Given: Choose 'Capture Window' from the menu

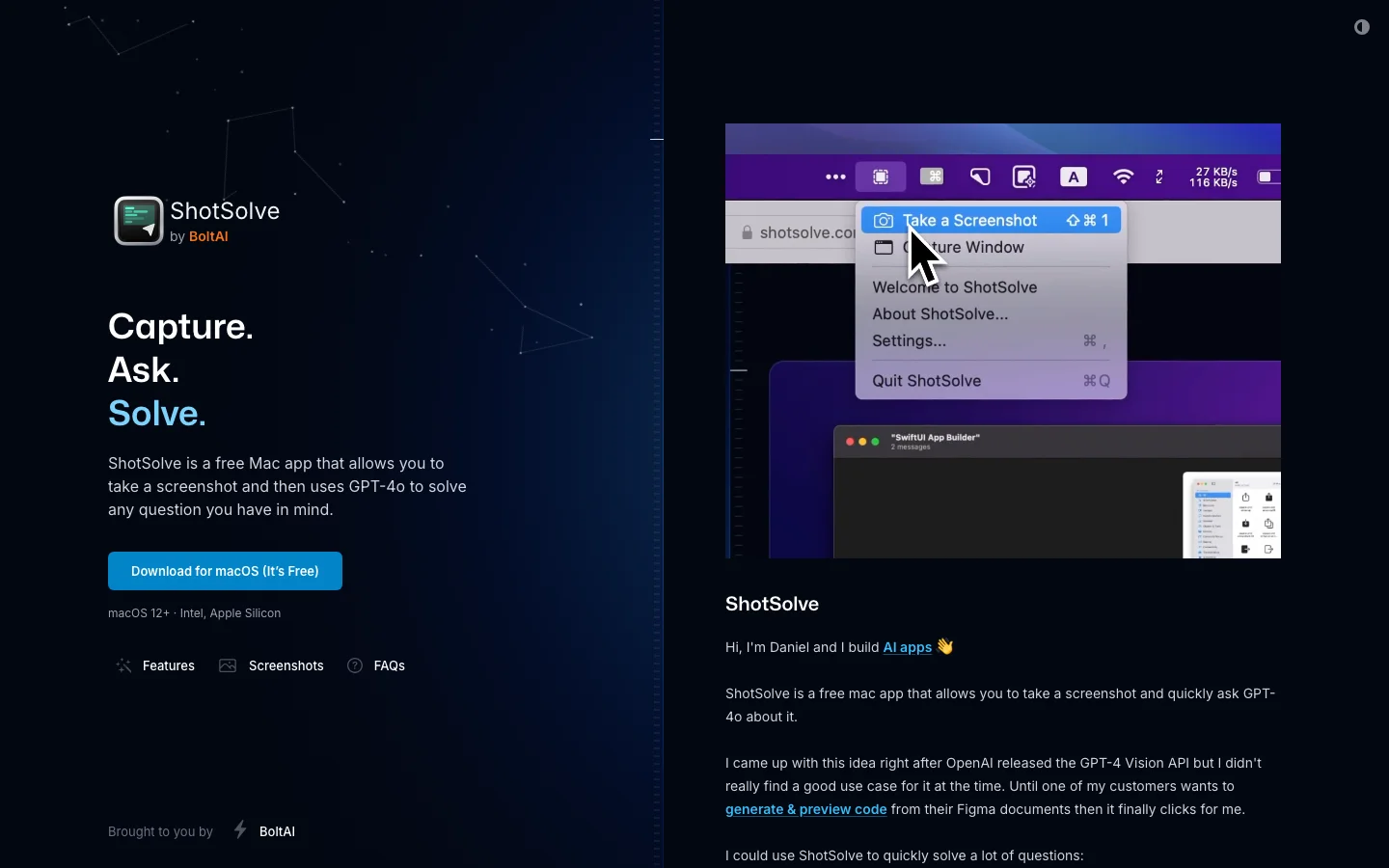Looking at the screenshot, I should [992, 249].
